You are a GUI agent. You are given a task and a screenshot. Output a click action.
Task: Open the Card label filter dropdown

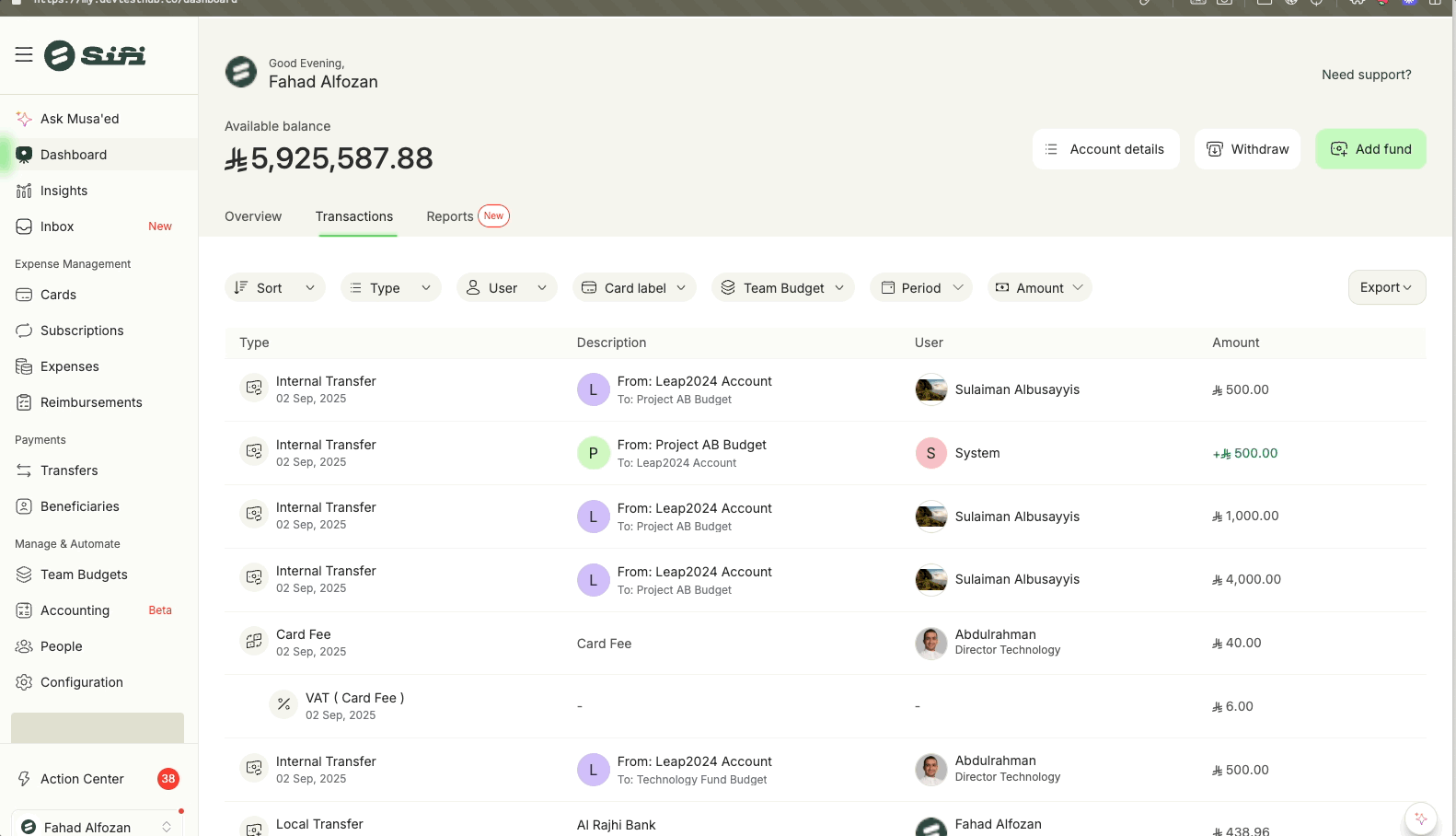click(x=634, y=288)
